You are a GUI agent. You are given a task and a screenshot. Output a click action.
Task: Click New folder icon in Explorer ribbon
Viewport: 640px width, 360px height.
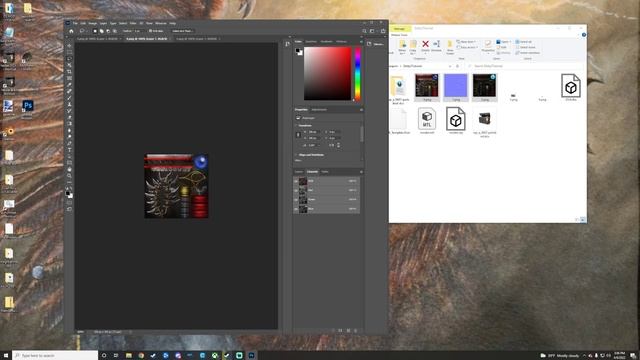[x=450, y=44]
